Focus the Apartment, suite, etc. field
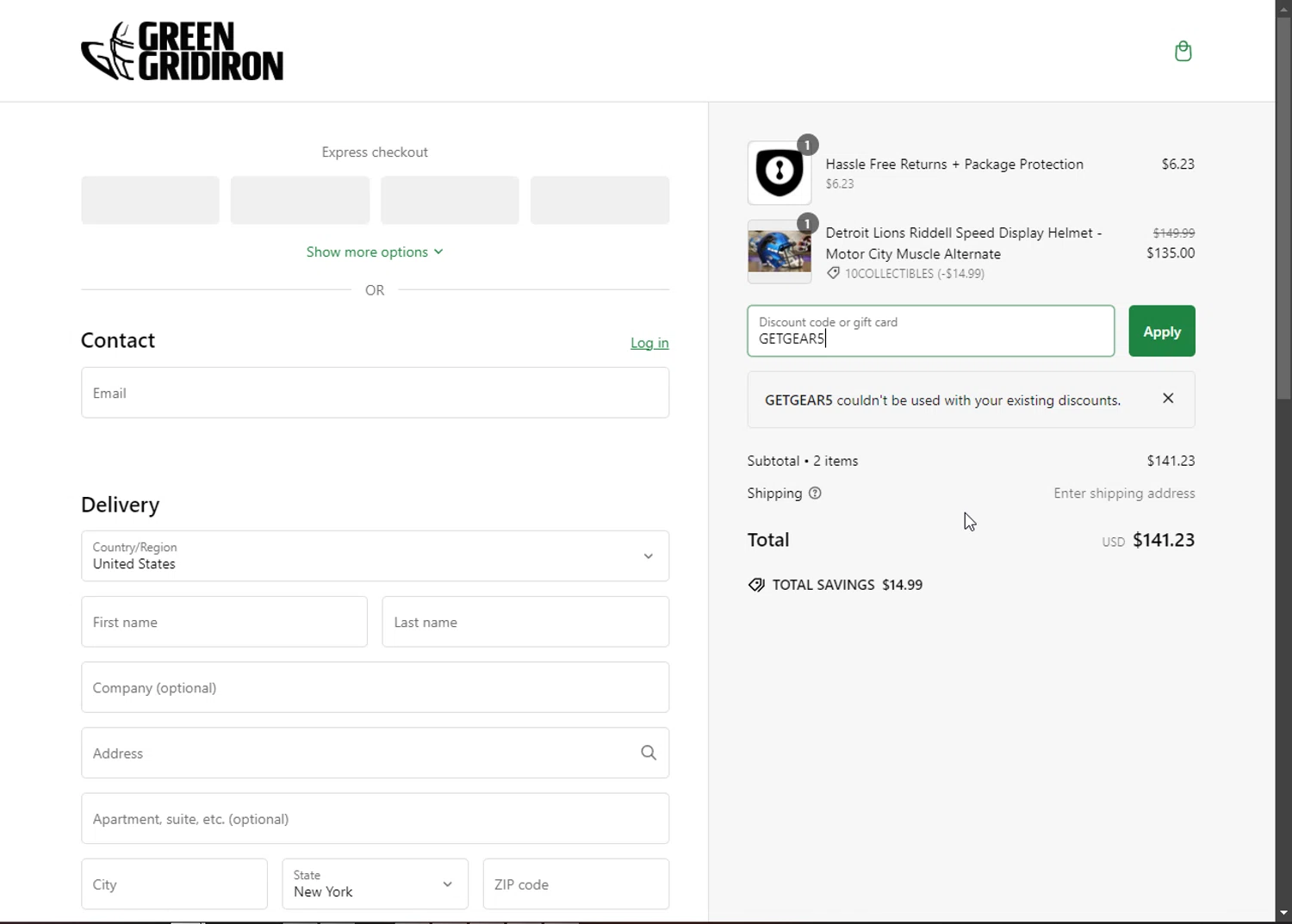Image resolution: width=1292 pixels, height=924 pixels. click(375, 818)
